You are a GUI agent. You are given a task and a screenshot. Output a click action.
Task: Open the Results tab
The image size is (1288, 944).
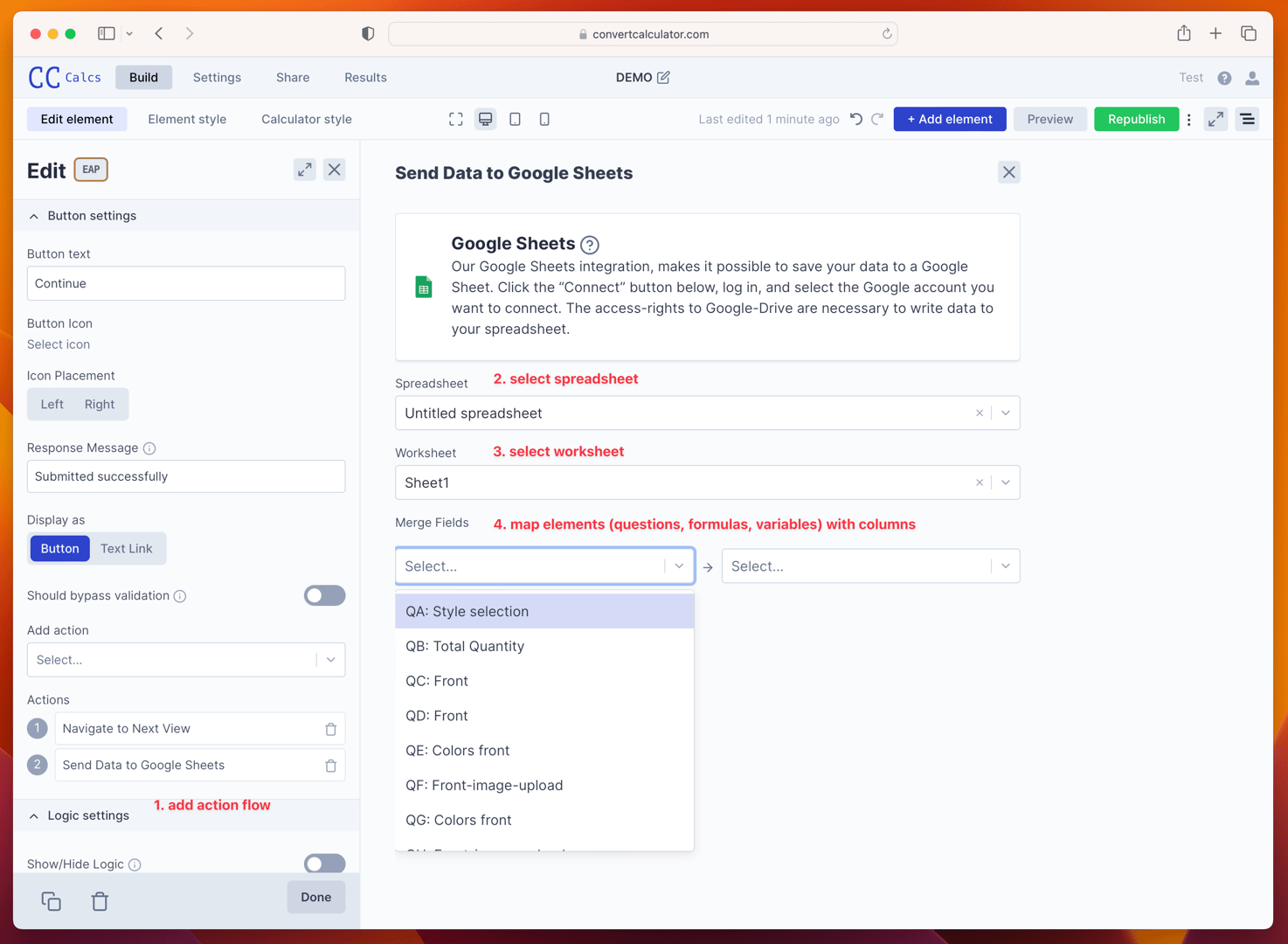point(365,78)
